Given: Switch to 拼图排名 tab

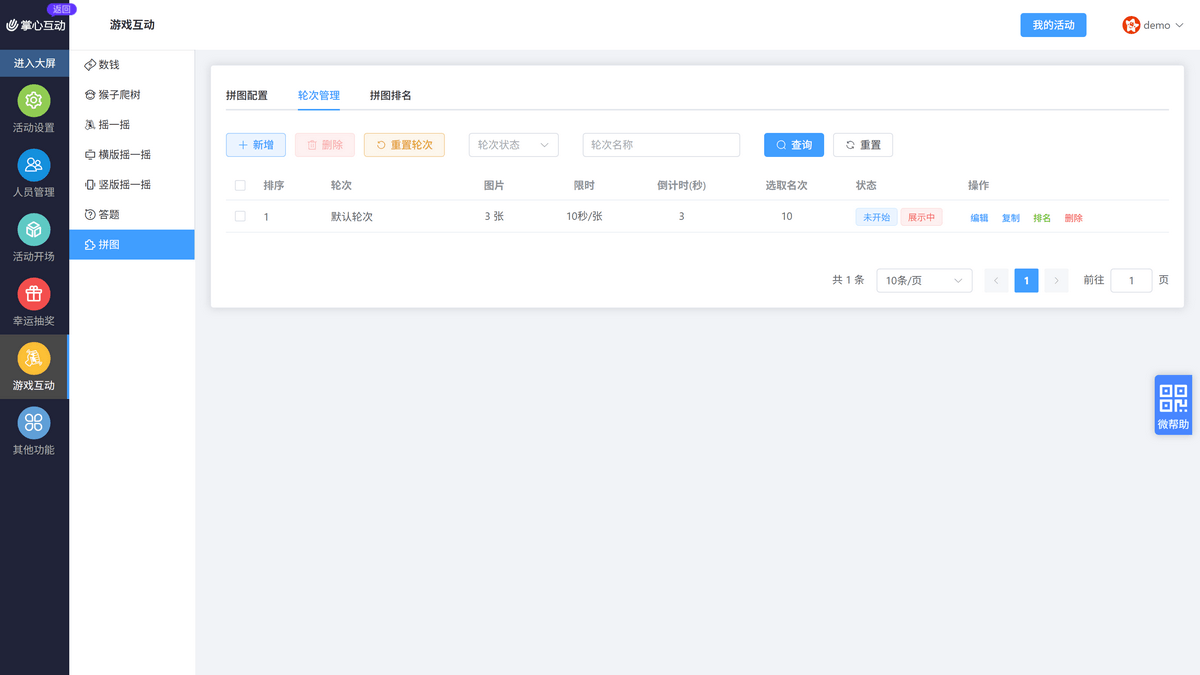Looking at the screenshot, I should click(391, 96).
